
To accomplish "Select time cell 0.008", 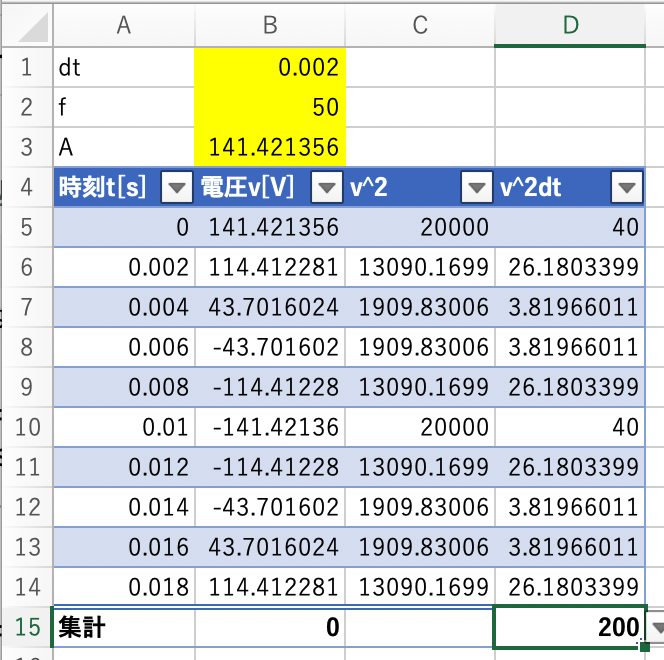I will (124, 387).
